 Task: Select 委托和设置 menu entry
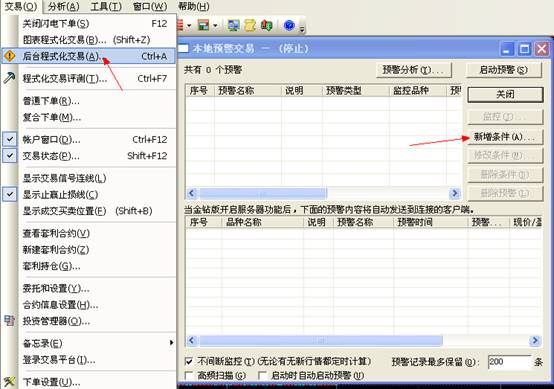pyautogui.click(x=88, y=288)
